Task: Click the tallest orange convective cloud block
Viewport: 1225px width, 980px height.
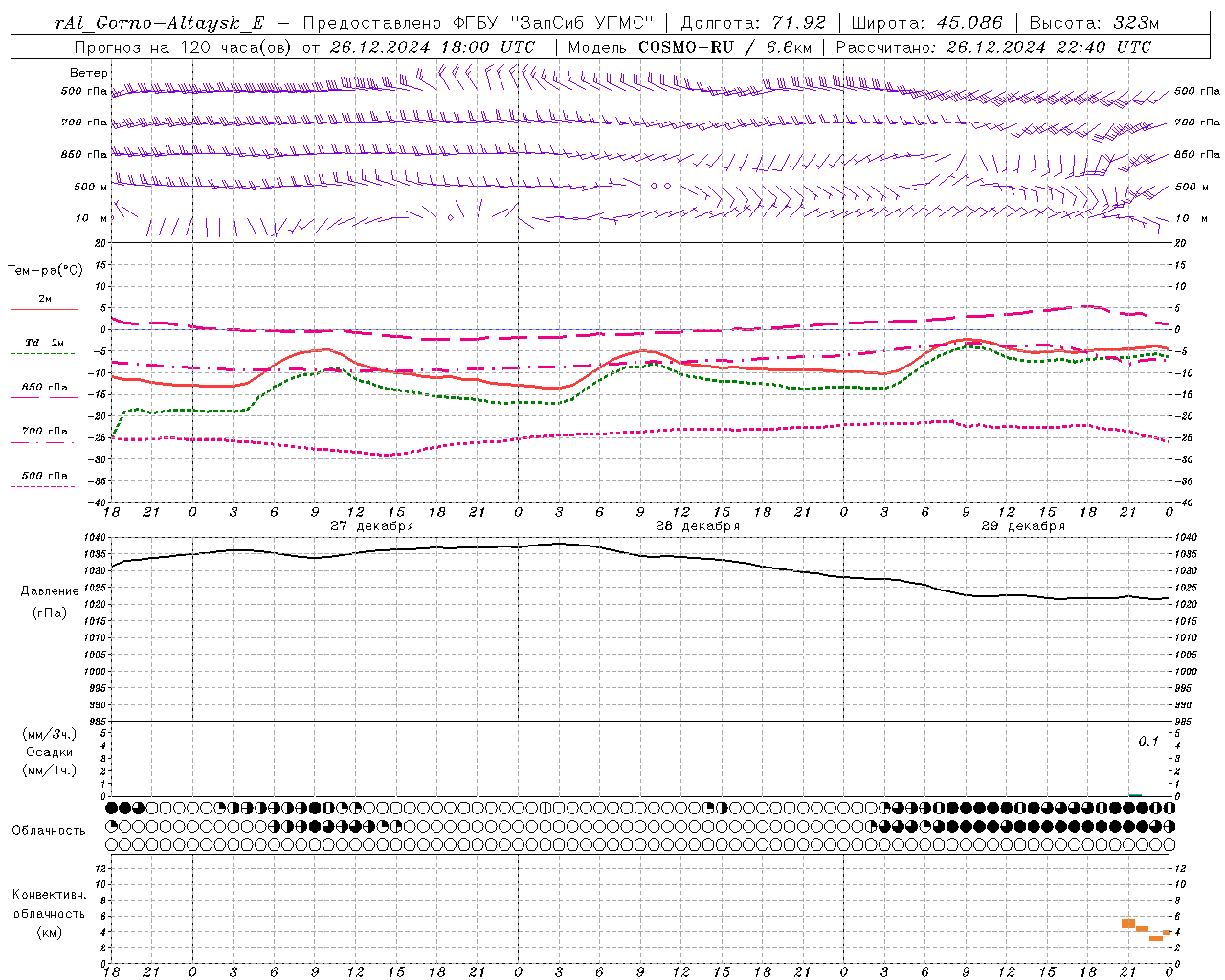Action: pos(1128,924)
